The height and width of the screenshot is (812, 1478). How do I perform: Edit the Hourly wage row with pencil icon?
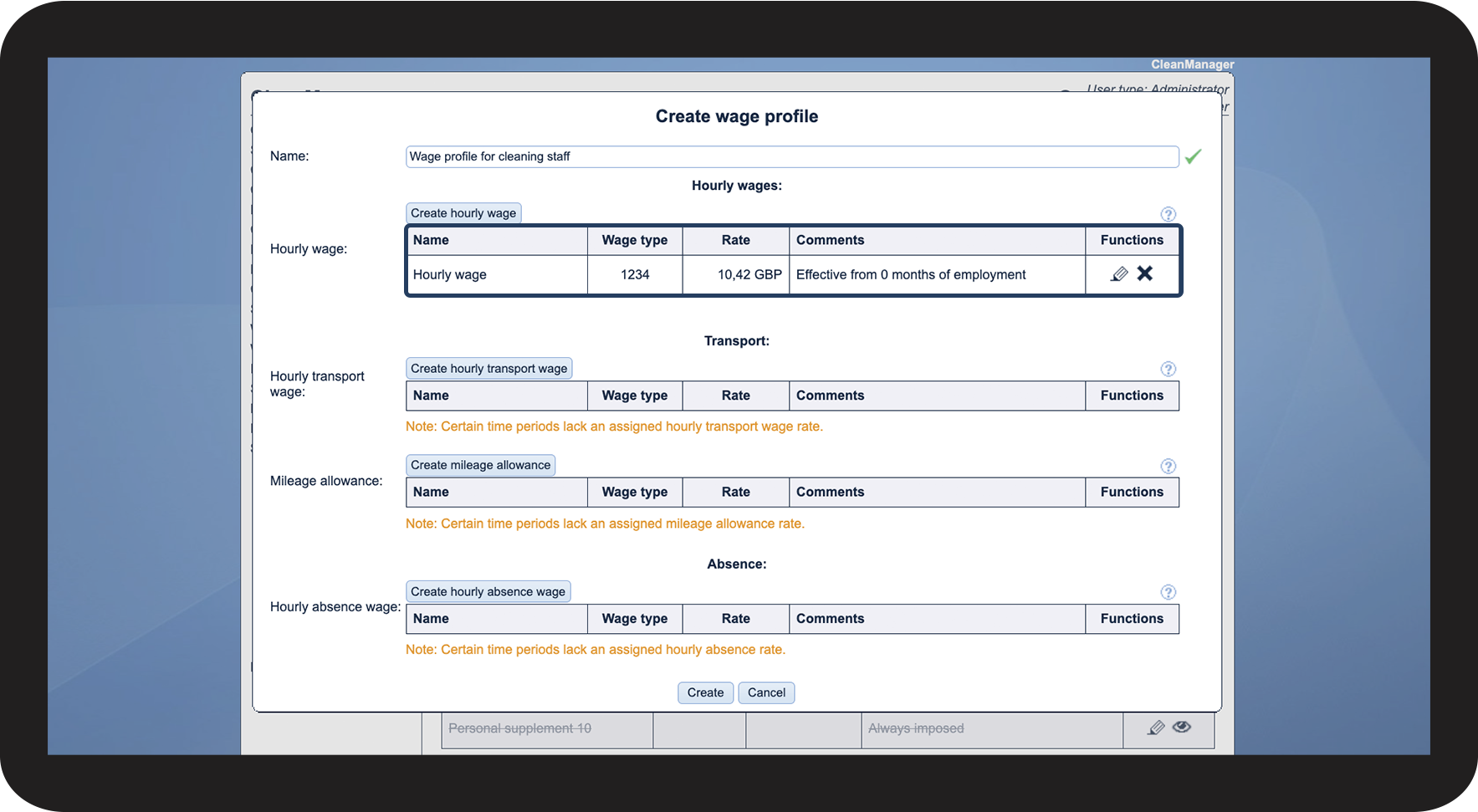point(1119,274)
